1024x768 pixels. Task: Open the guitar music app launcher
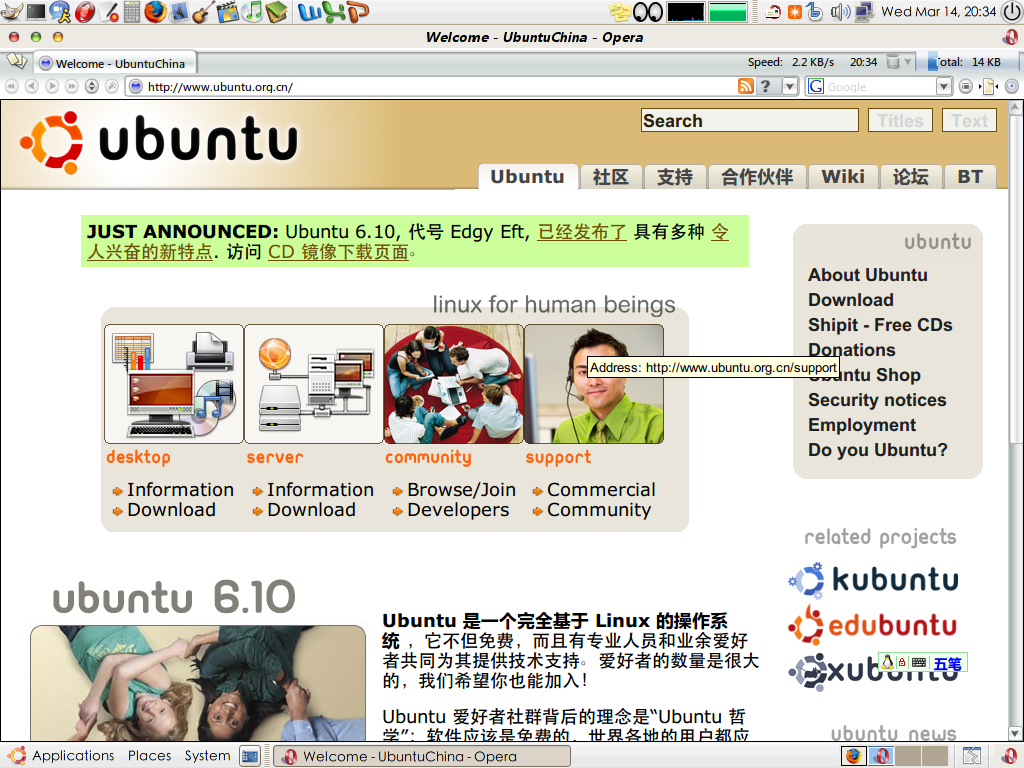[203, 11]
